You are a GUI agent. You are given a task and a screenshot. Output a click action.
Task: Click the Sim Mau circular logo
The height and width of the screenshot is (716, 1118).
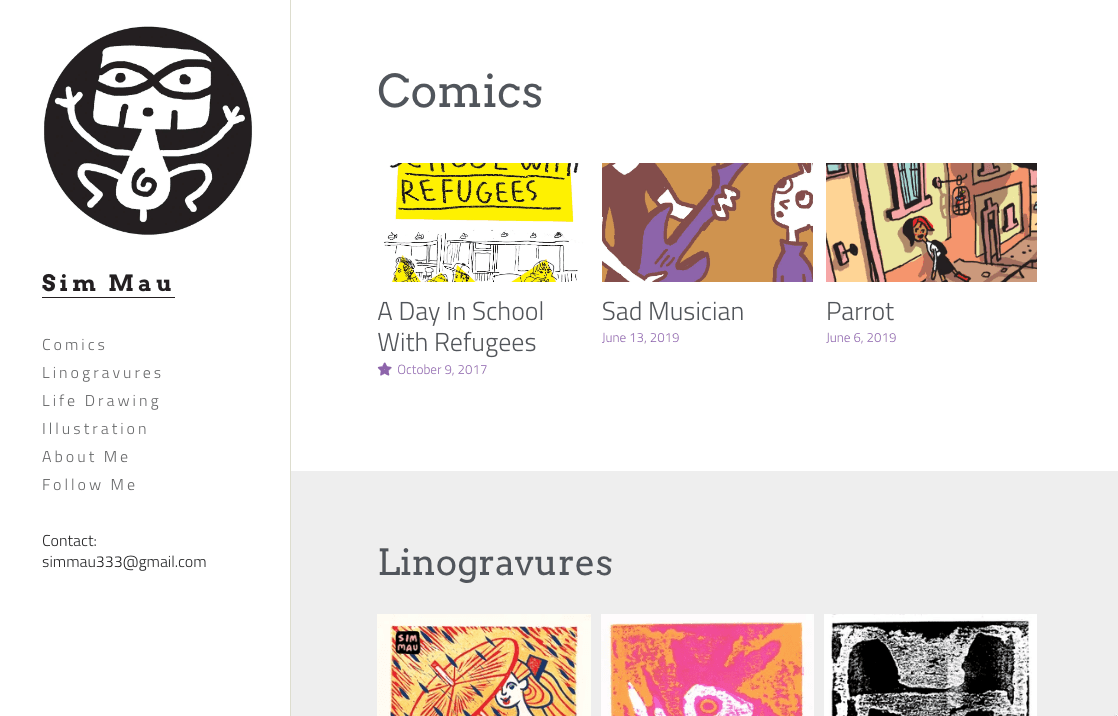click(x=148, y=131)
